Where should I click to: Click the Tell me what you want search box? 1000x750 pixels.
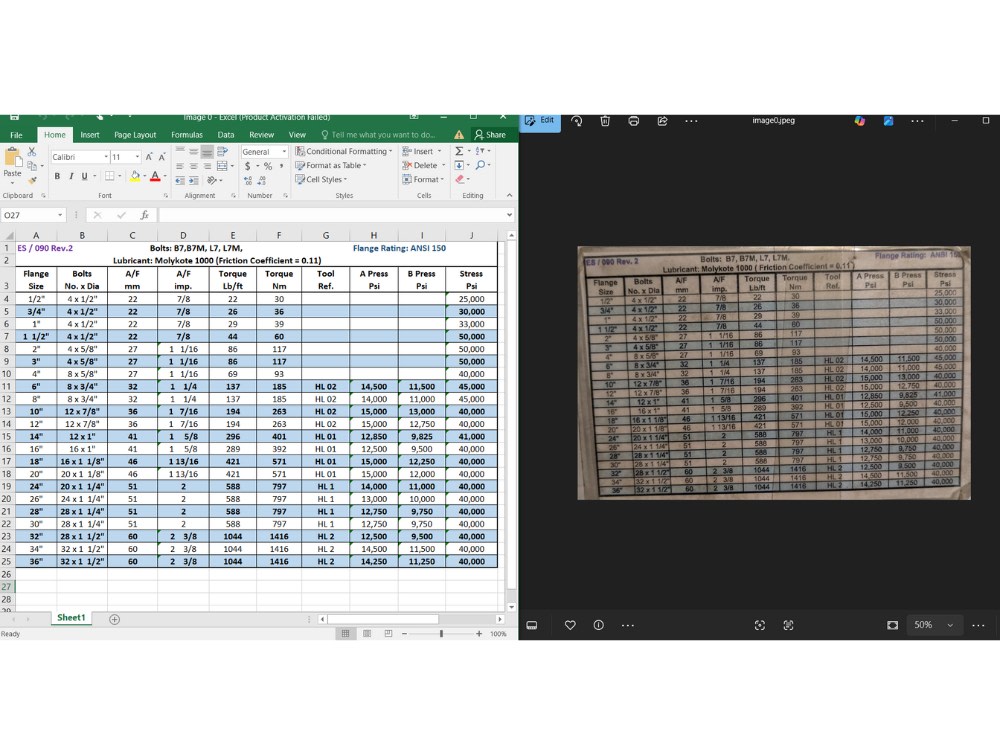tap(378, 135)
